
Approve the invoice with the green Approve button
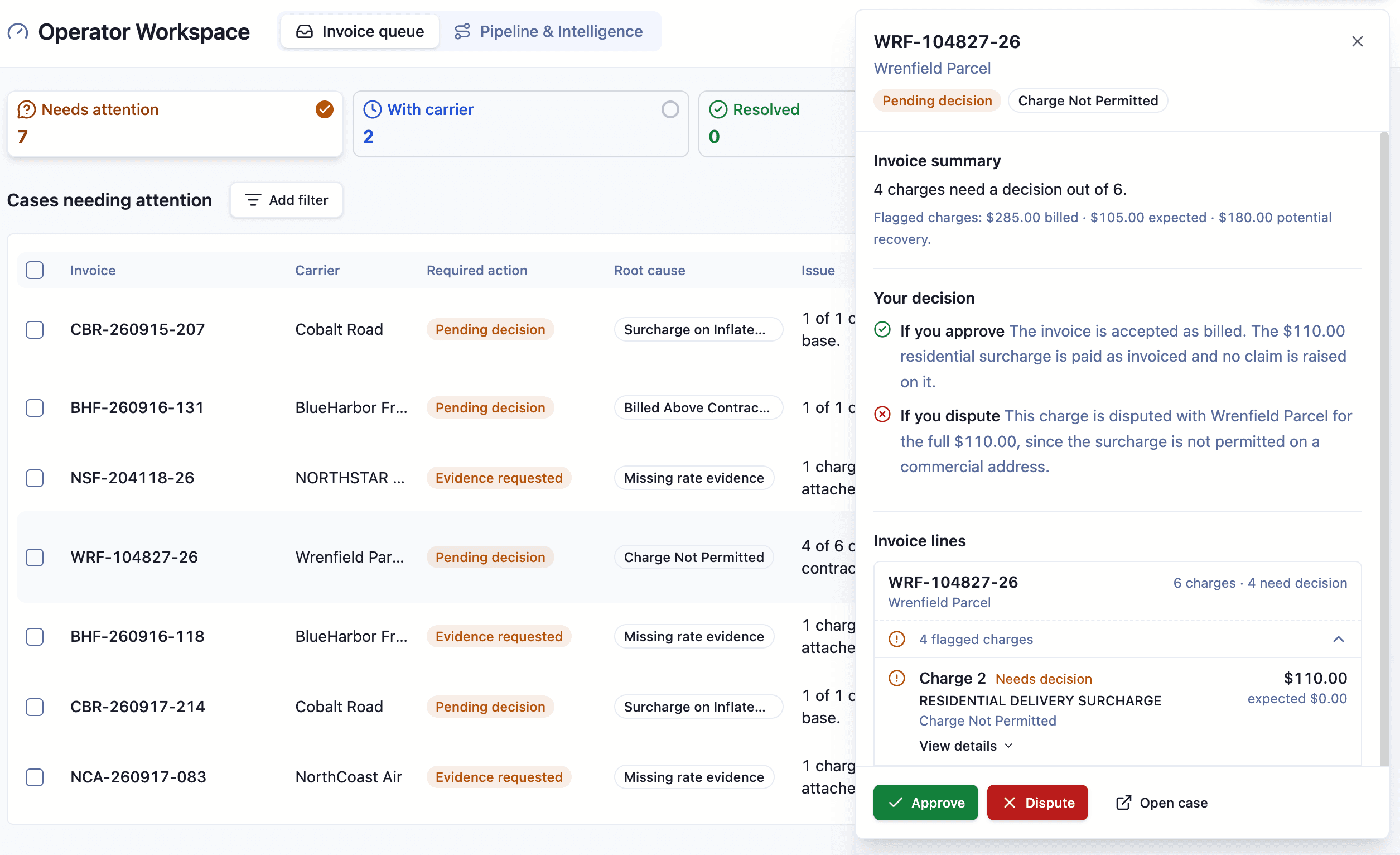tap(925, 803)
